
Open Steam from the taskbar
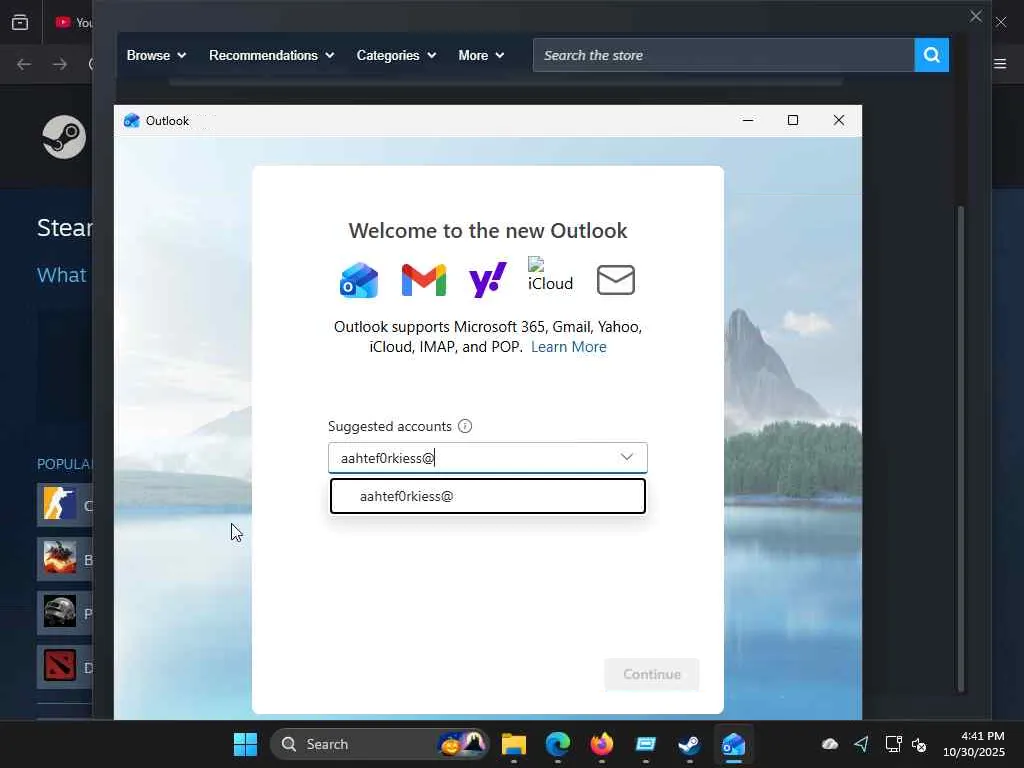tap(689, 744)
